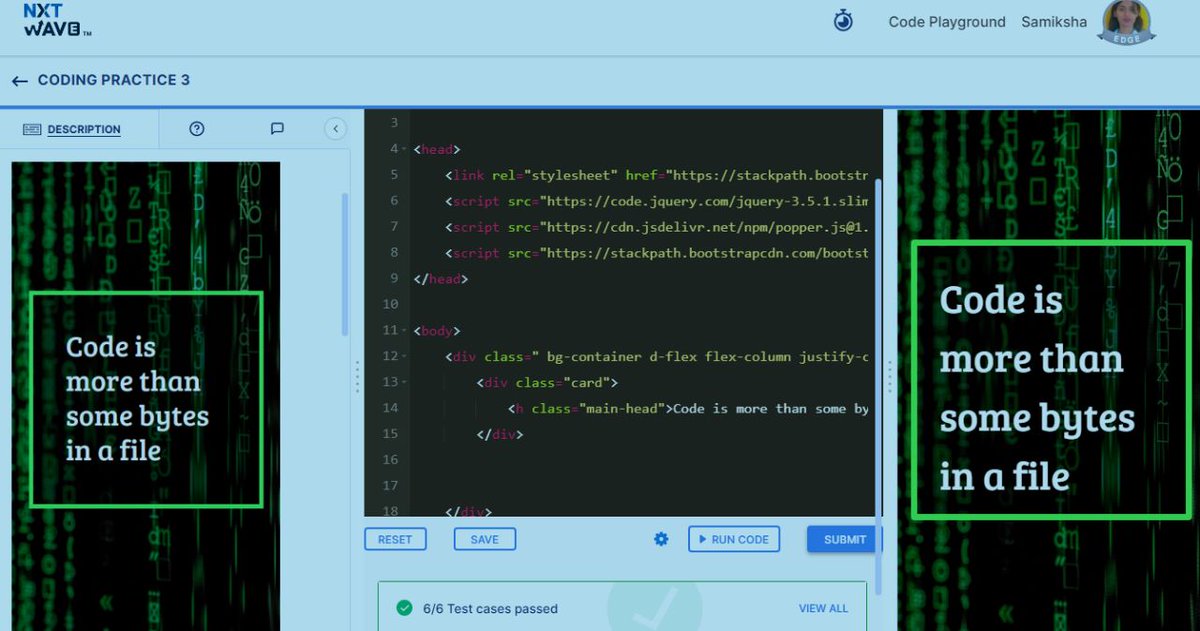Click the Samiksha user name

pyautogui.click(x=1054, y=22)
